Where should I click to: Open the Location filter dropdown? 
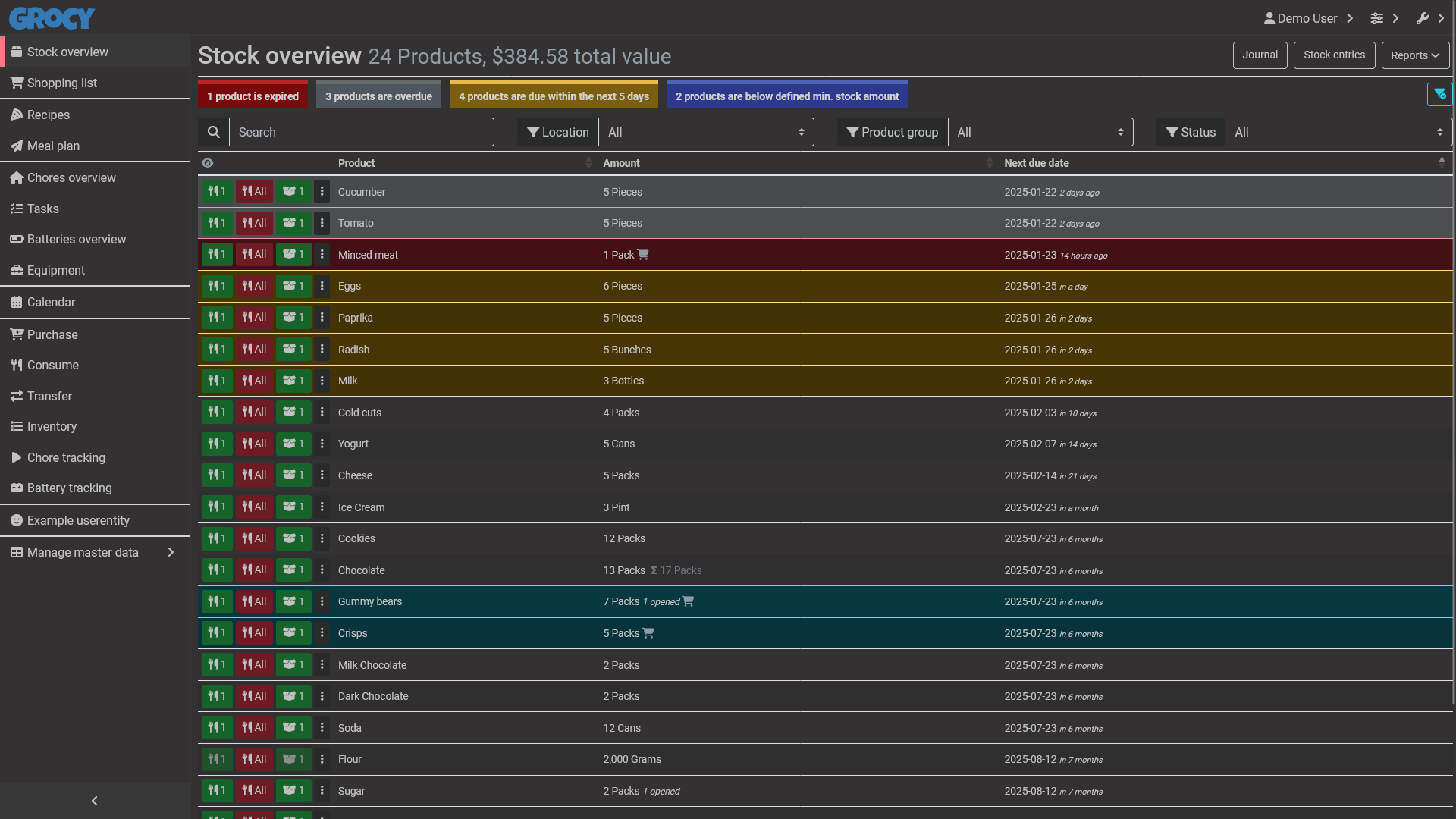tap(705, 132)
